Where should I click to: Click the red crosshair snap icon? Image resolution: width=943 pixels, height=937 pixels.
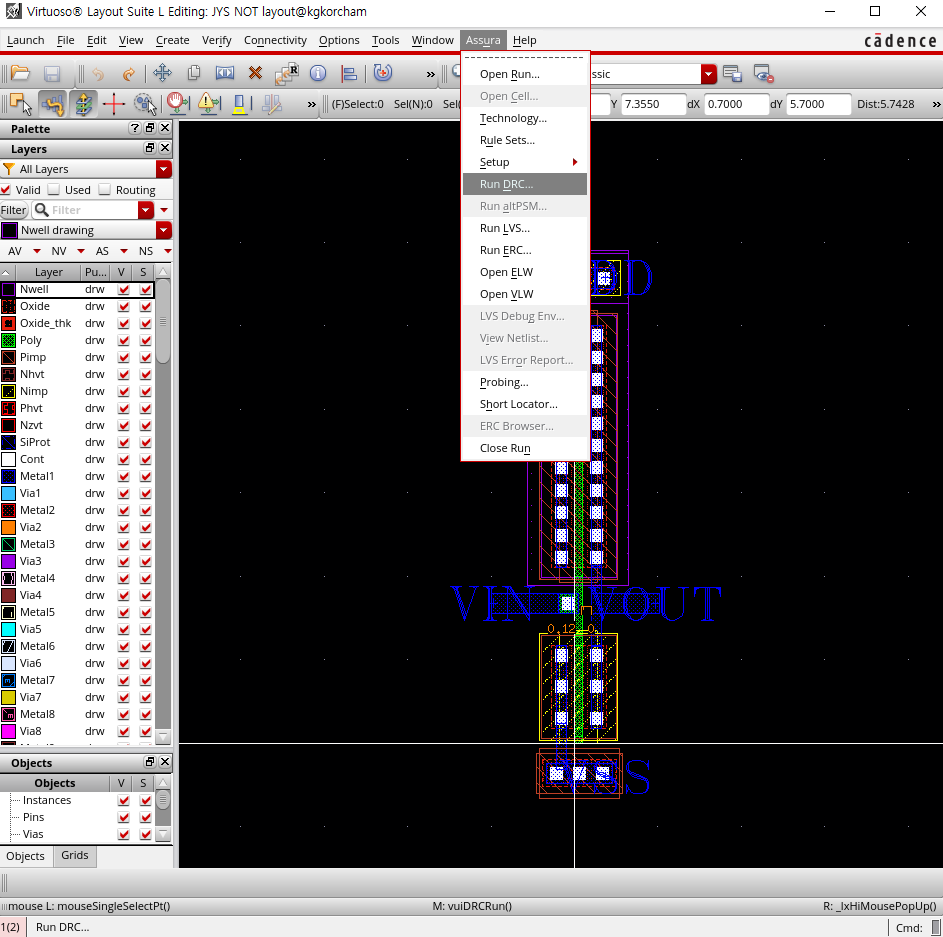coord(114,103)
